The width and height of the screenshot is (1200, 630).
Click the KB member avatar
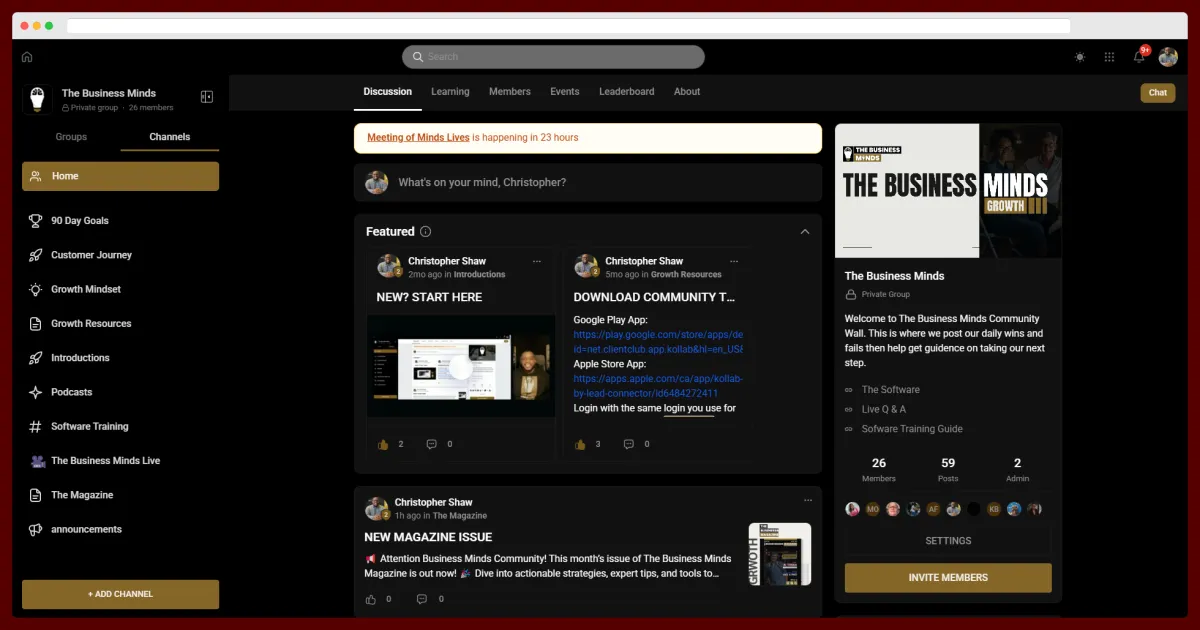coord(994,509)
